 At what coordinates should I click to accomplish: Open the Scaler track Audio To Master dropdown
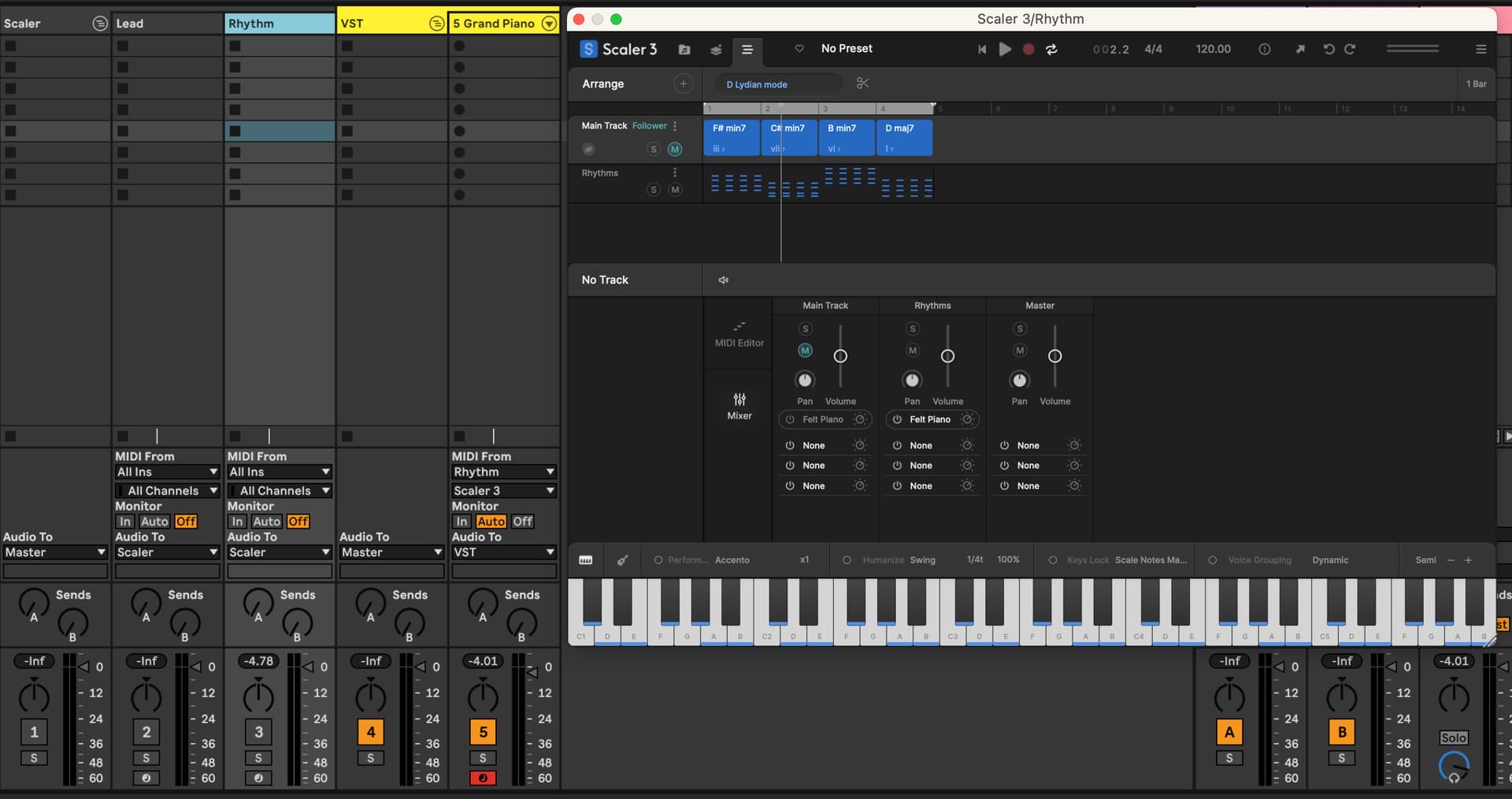pyautogui.click(x=55, y=552)
